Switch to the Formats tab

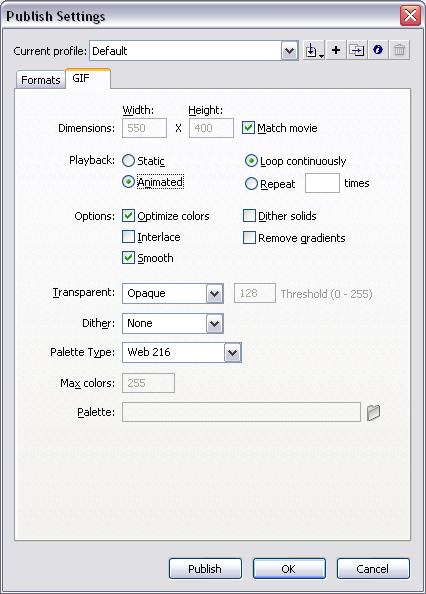click(41, 80)
